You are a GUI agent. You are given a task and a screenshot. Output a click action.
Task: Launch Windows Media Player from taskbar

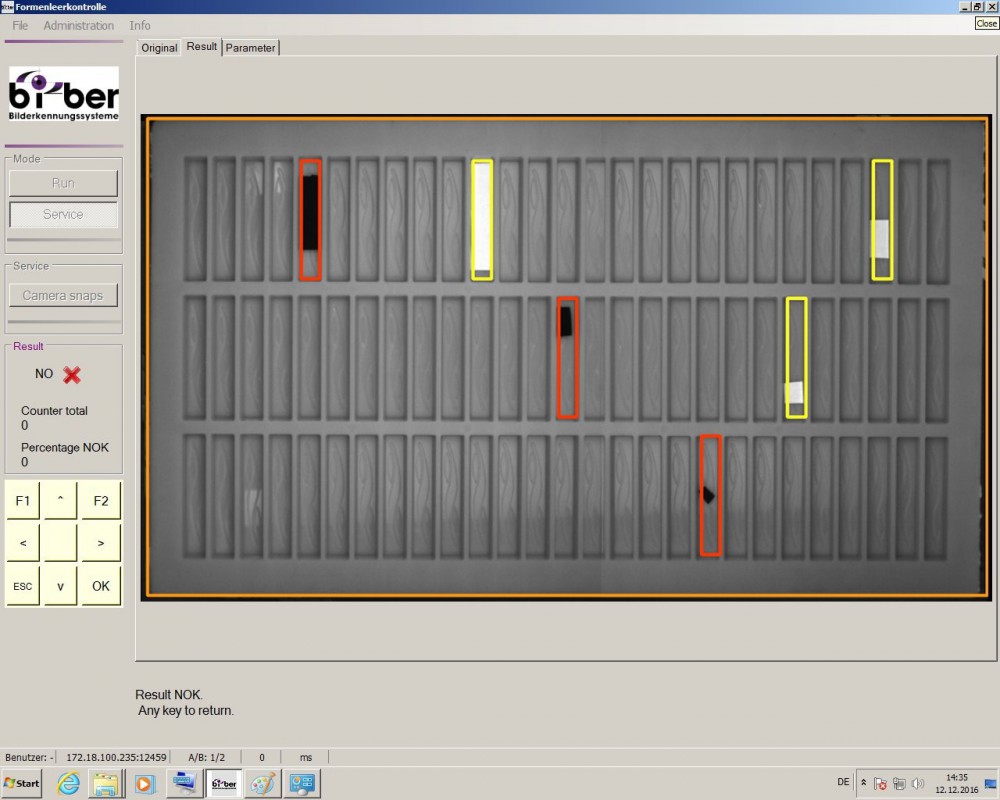(144, 783)
